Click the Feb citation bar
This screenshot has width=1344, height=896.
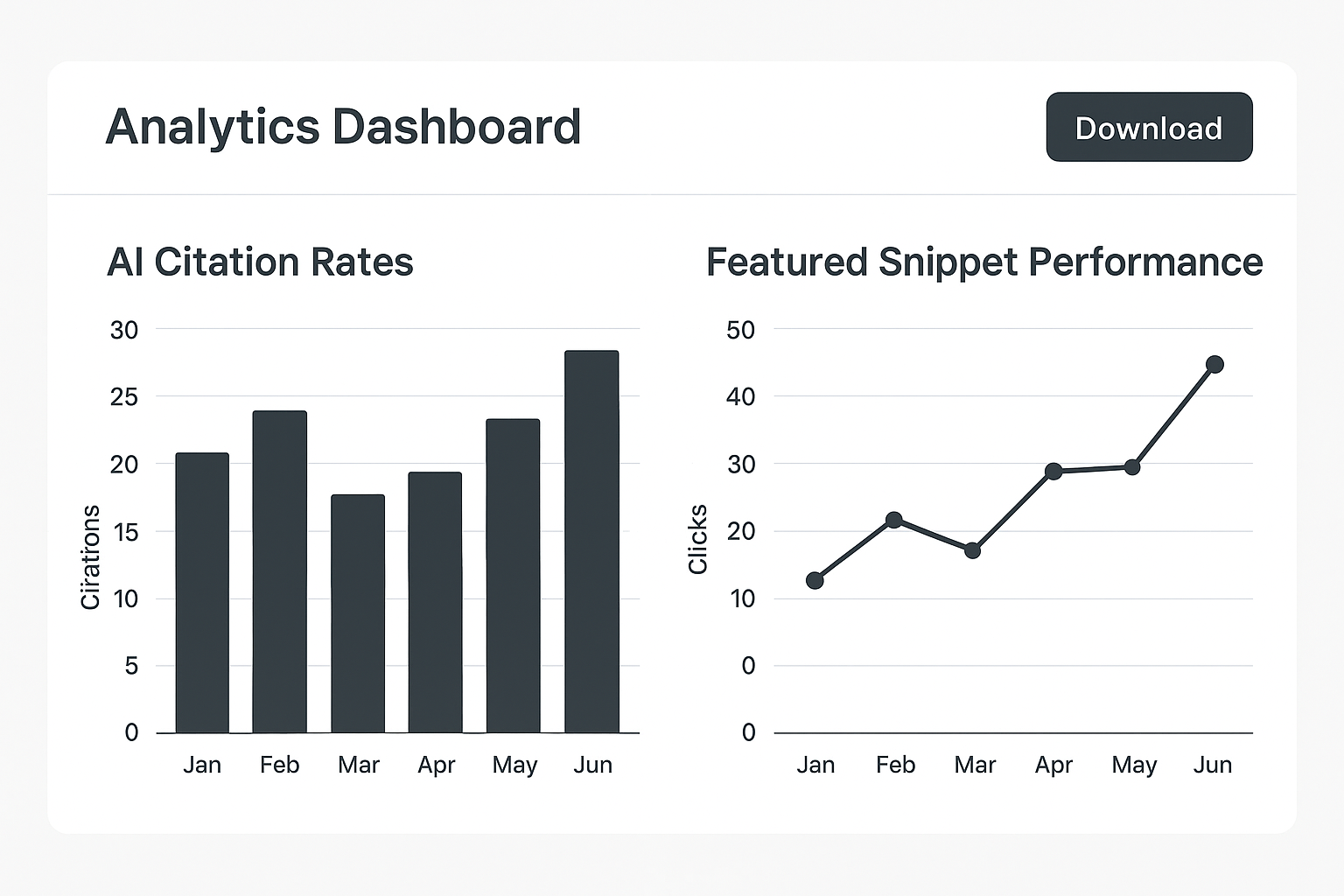click(x=279, y=569)
